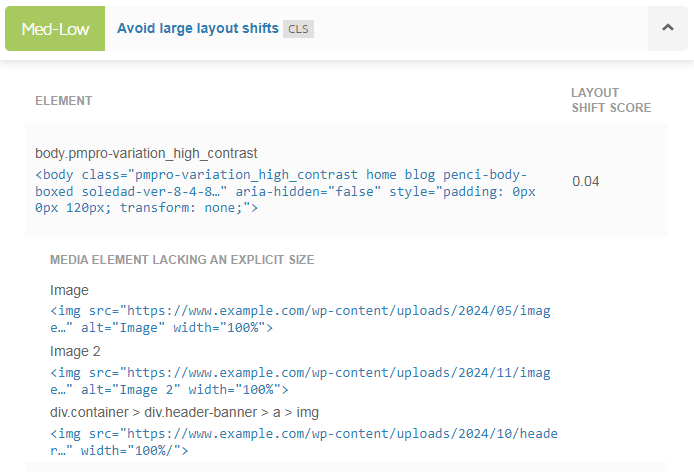Click the width="100%/" attribute of header image
694x472 pixels.
tap(134, 451)
